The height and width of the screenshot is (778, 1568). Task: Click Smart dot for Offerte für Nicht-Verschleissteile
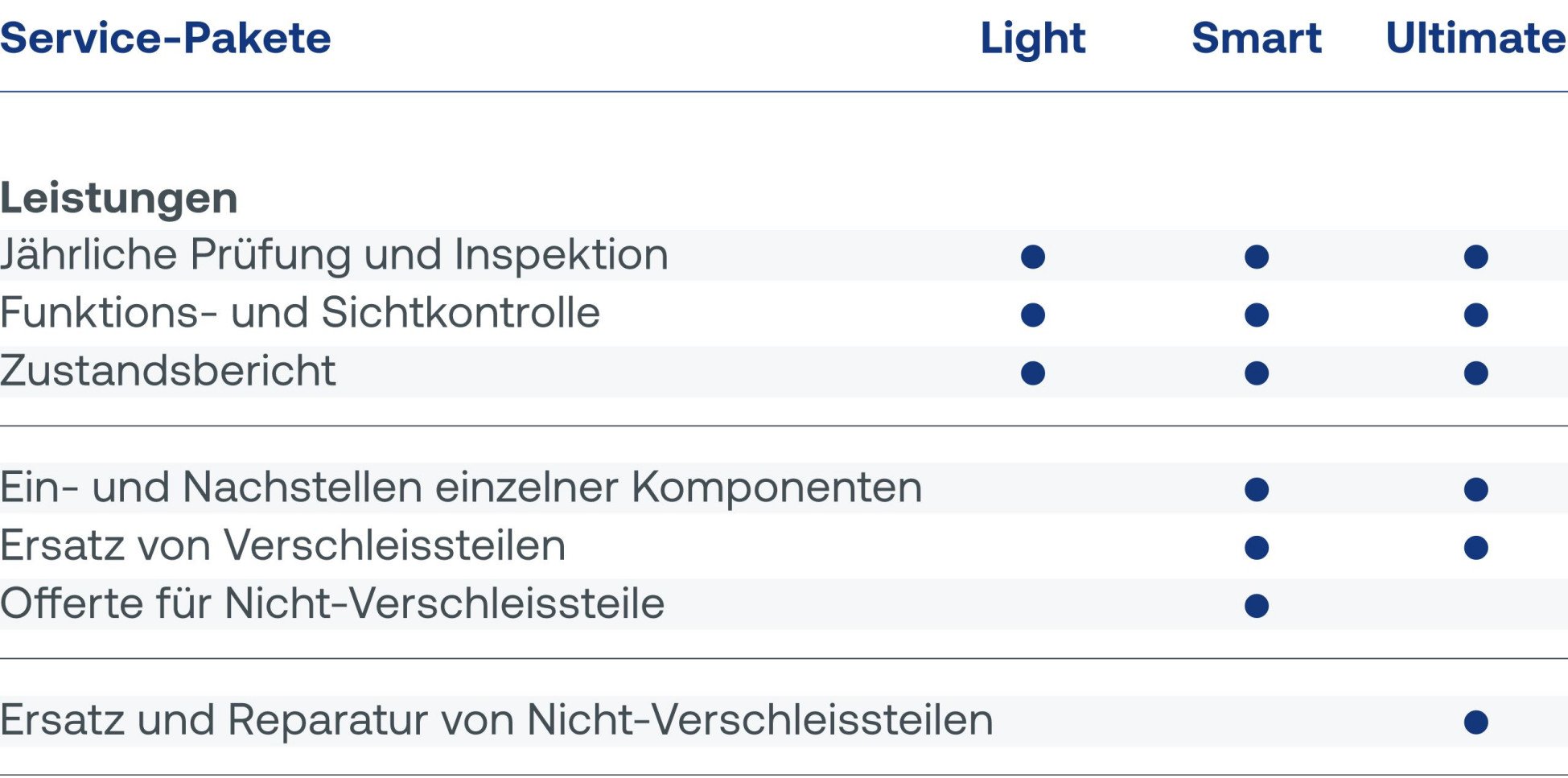click(1257, 606)
